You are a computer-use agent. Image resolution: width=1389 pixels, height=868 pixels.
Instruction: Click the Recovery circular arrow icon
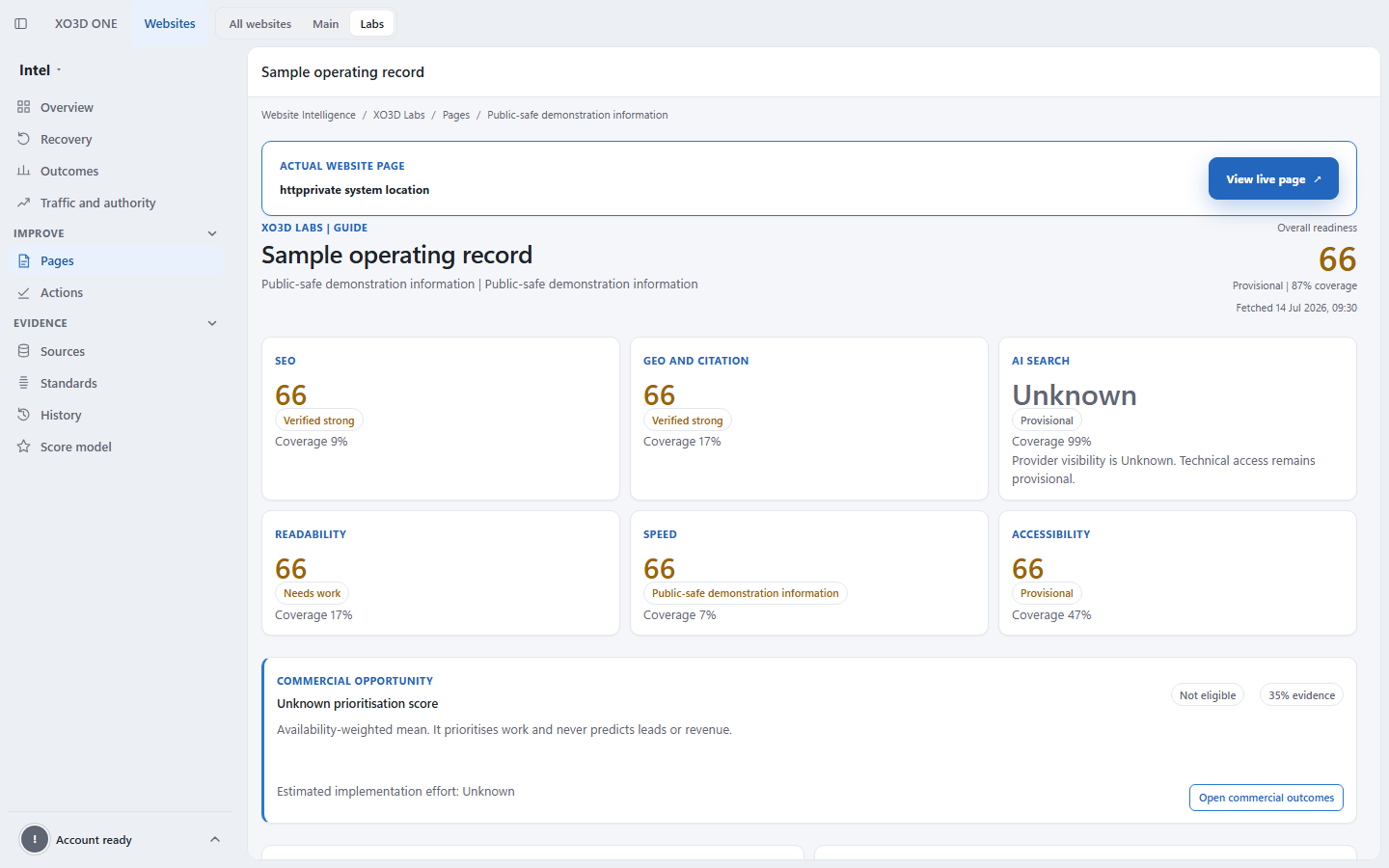click(x=24, y=139)
